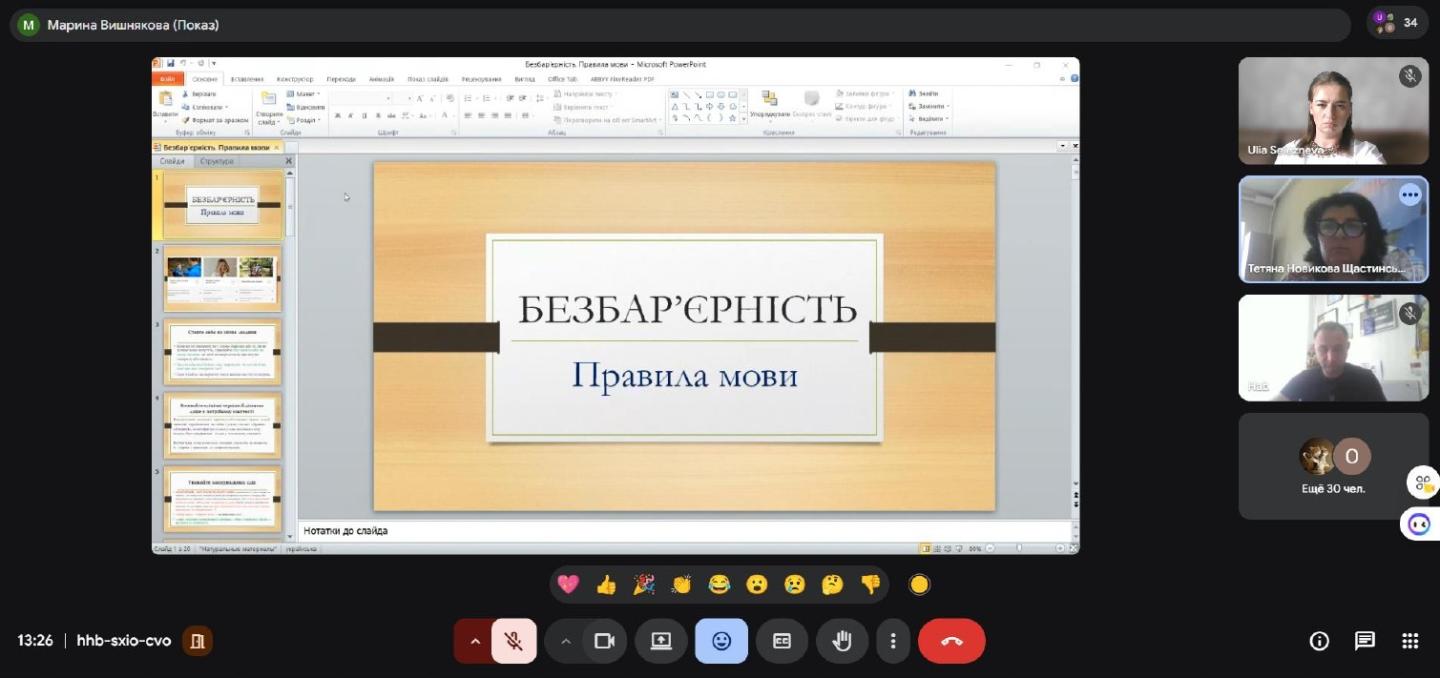
Task: Open audio settings chevron beside microphone
Action: click(x=475, y=641)
